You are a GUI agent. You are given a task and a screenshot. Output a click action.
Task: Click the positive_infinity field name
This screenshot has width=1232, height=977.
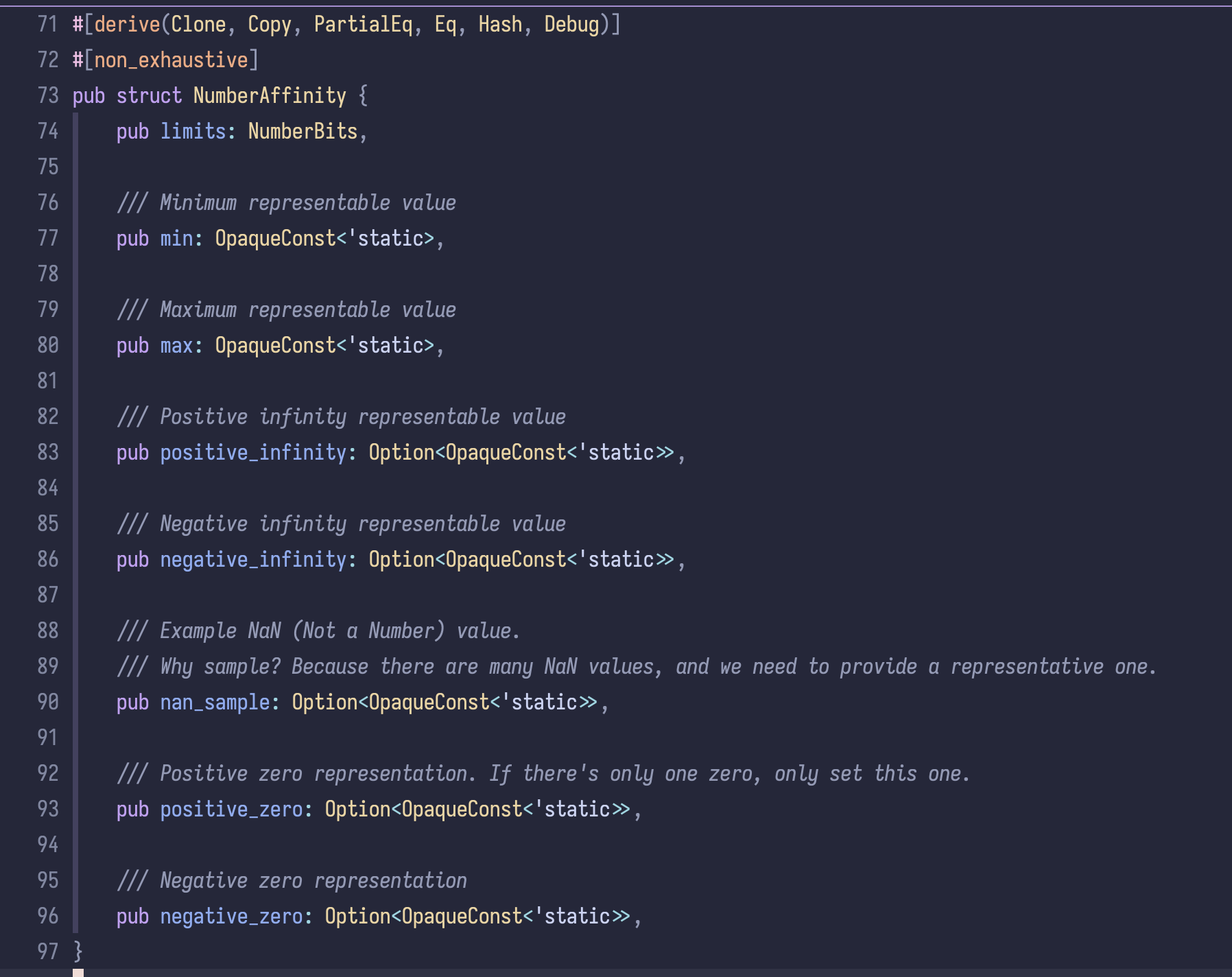(x=253, y=452)
